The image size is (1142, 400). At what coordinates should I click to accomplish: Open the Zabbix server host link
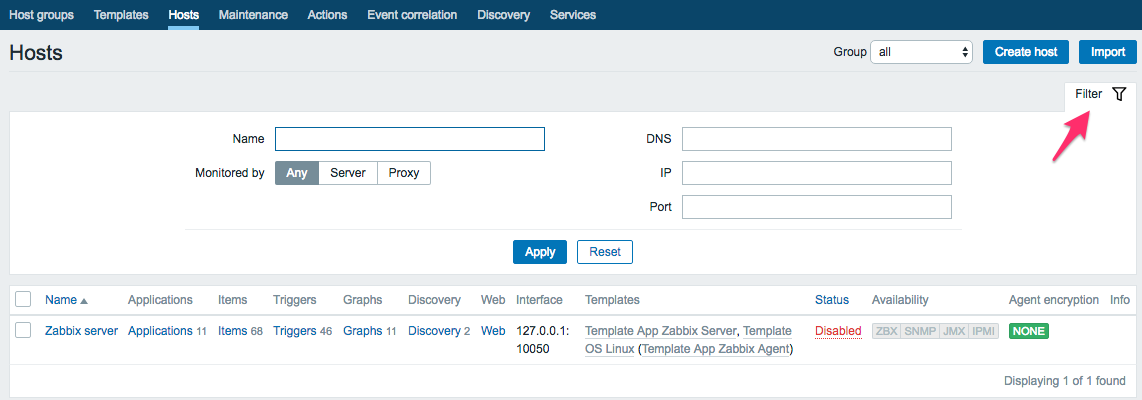[82, 331]
